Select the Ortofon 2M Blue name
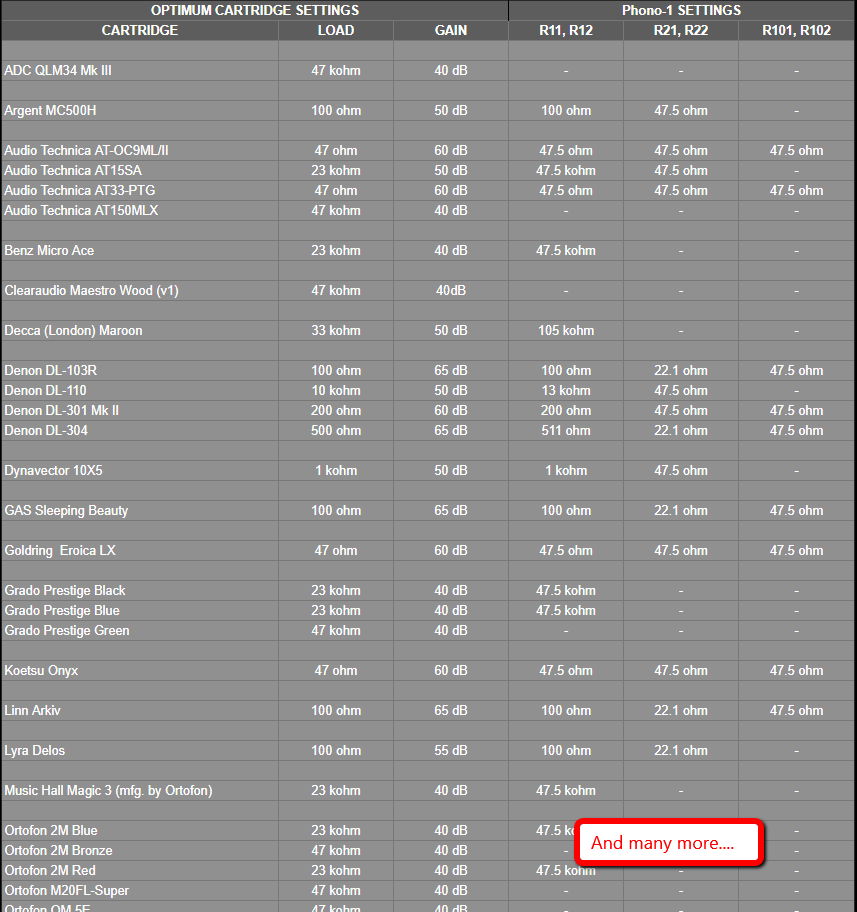The width and height of the screenshot is (857, 912). (x=51, y=831)
